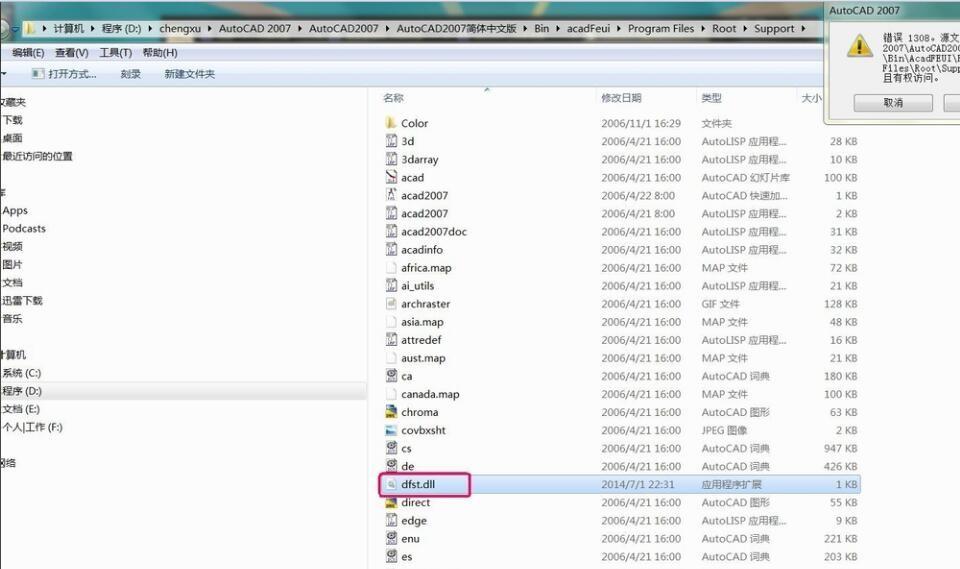Select 个人|工作 (F:) drive in navigation pane
The image size is (960, 569).
tap(32, 427)
